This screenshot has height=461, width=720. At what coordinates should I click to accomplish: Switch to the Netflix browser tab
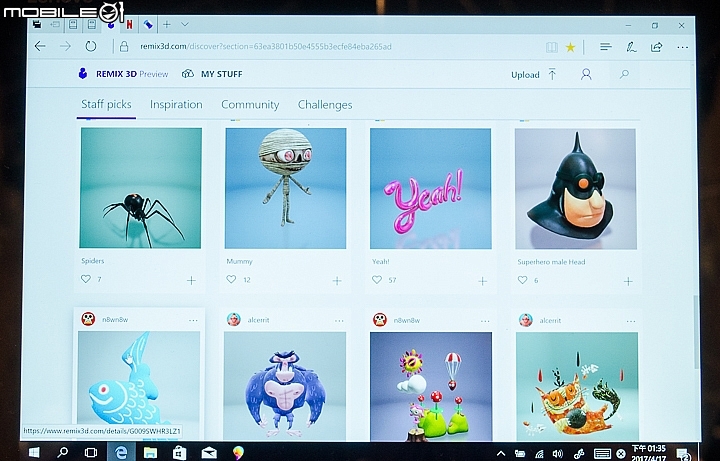tap(129, 25)
